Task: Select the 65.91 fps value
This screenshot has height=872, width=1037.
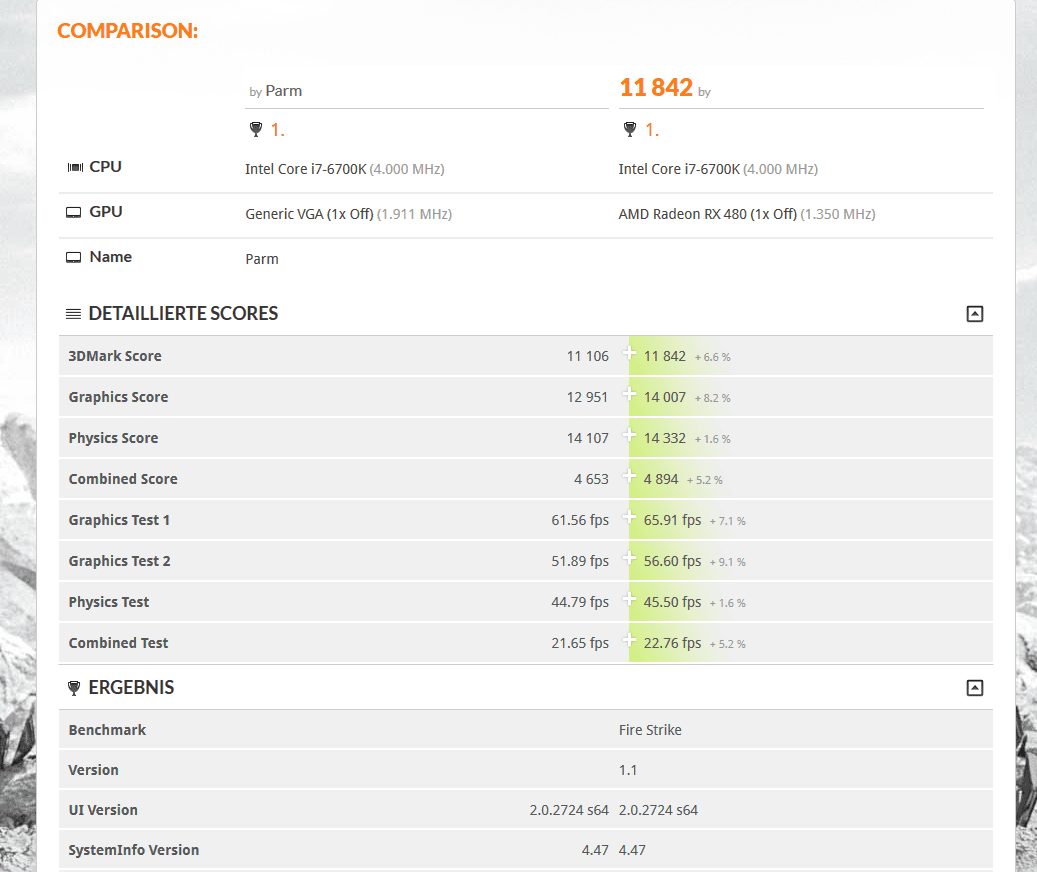Action: coord(673,520)
